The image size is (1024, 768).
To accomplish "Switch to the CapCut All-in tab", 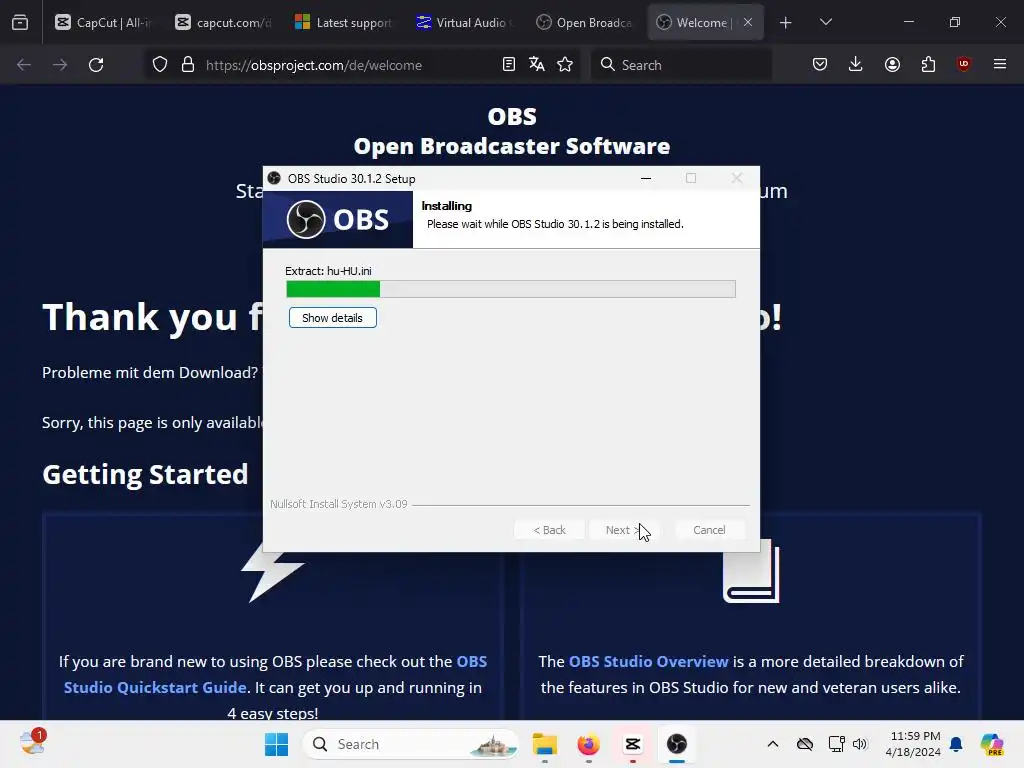I will 103,22.
